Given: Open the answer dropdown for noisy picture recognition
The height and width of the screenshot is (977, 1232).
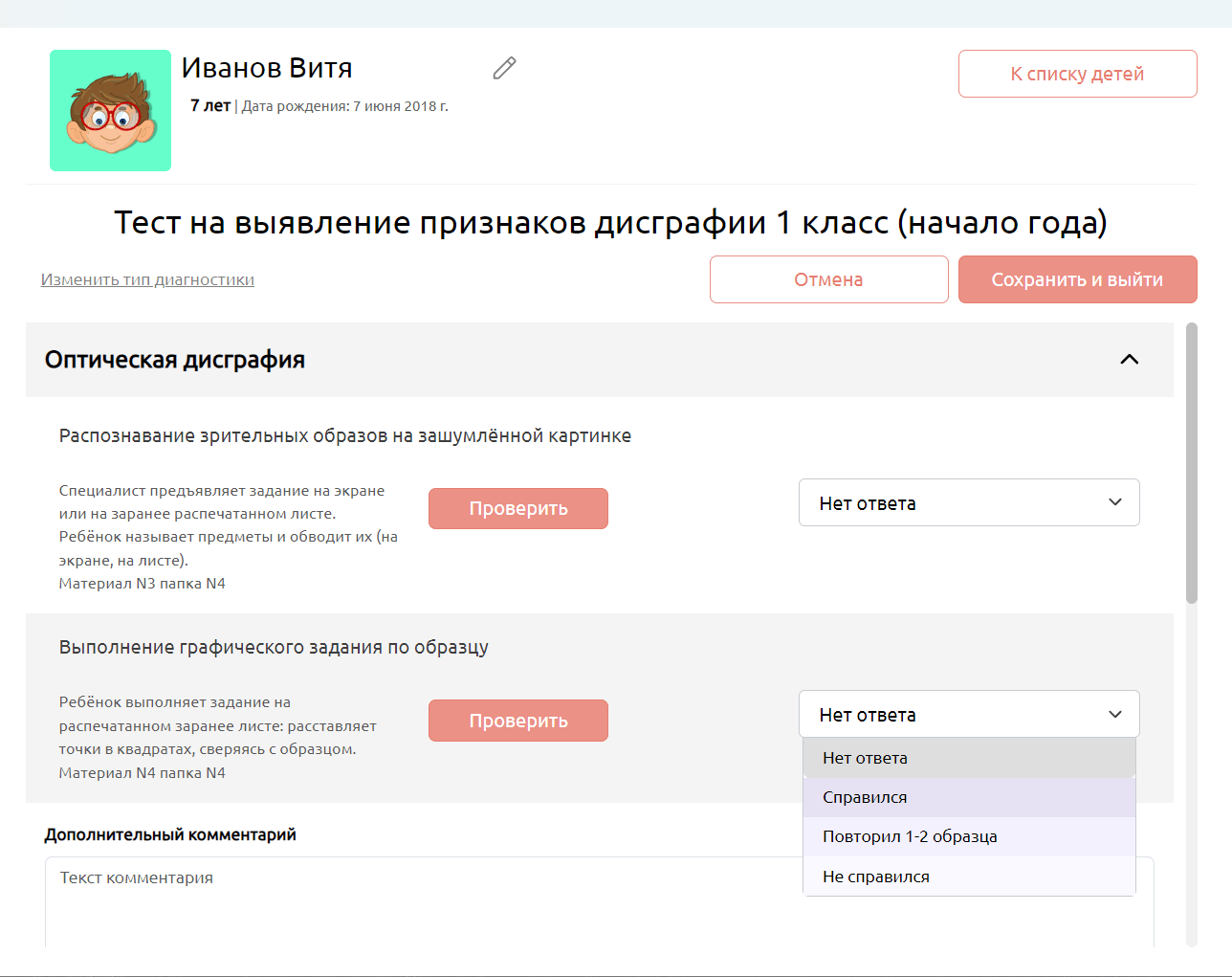Looking at the screenshot, I should click(x=968, y=503).
